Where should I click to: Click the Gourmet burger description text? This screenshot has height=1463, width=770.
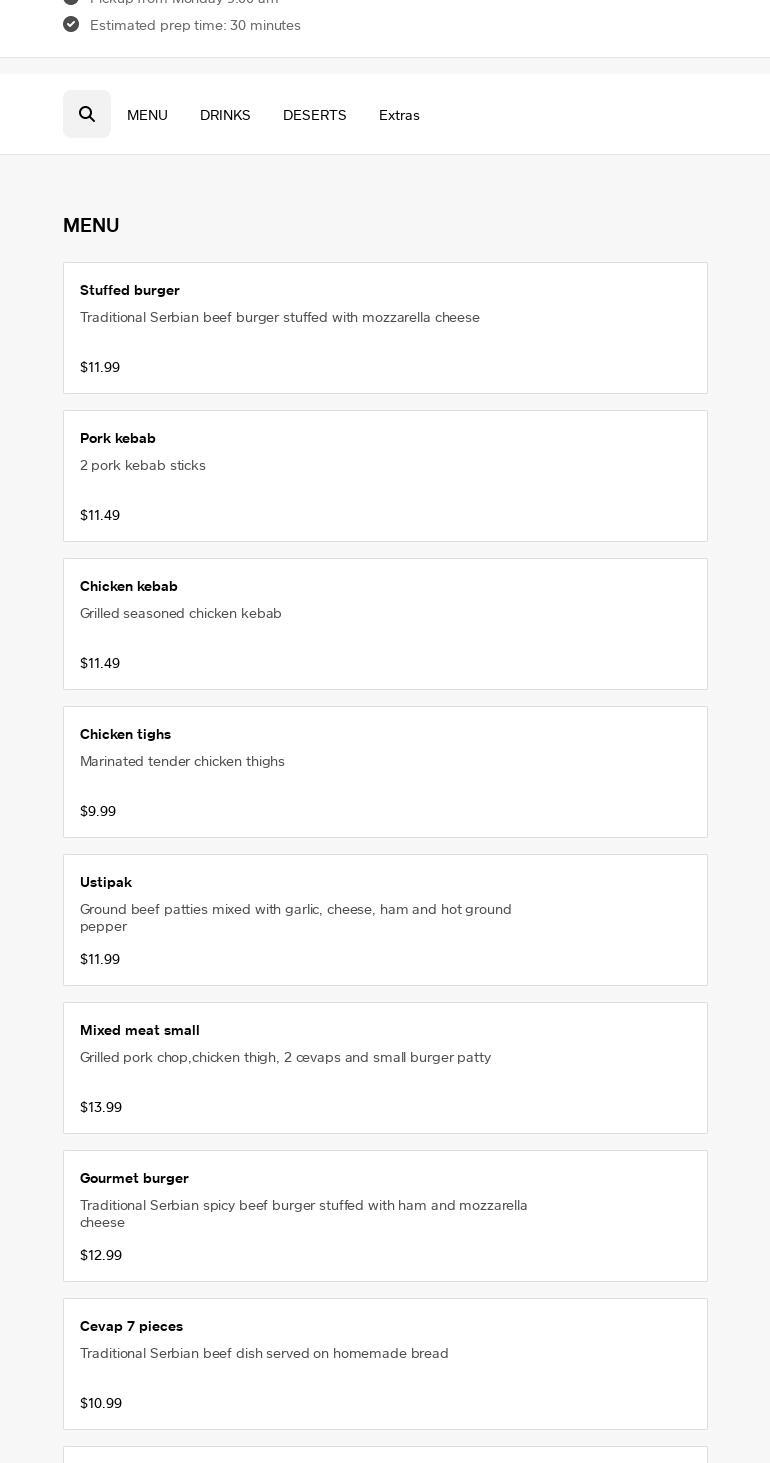coord(304,1213)
